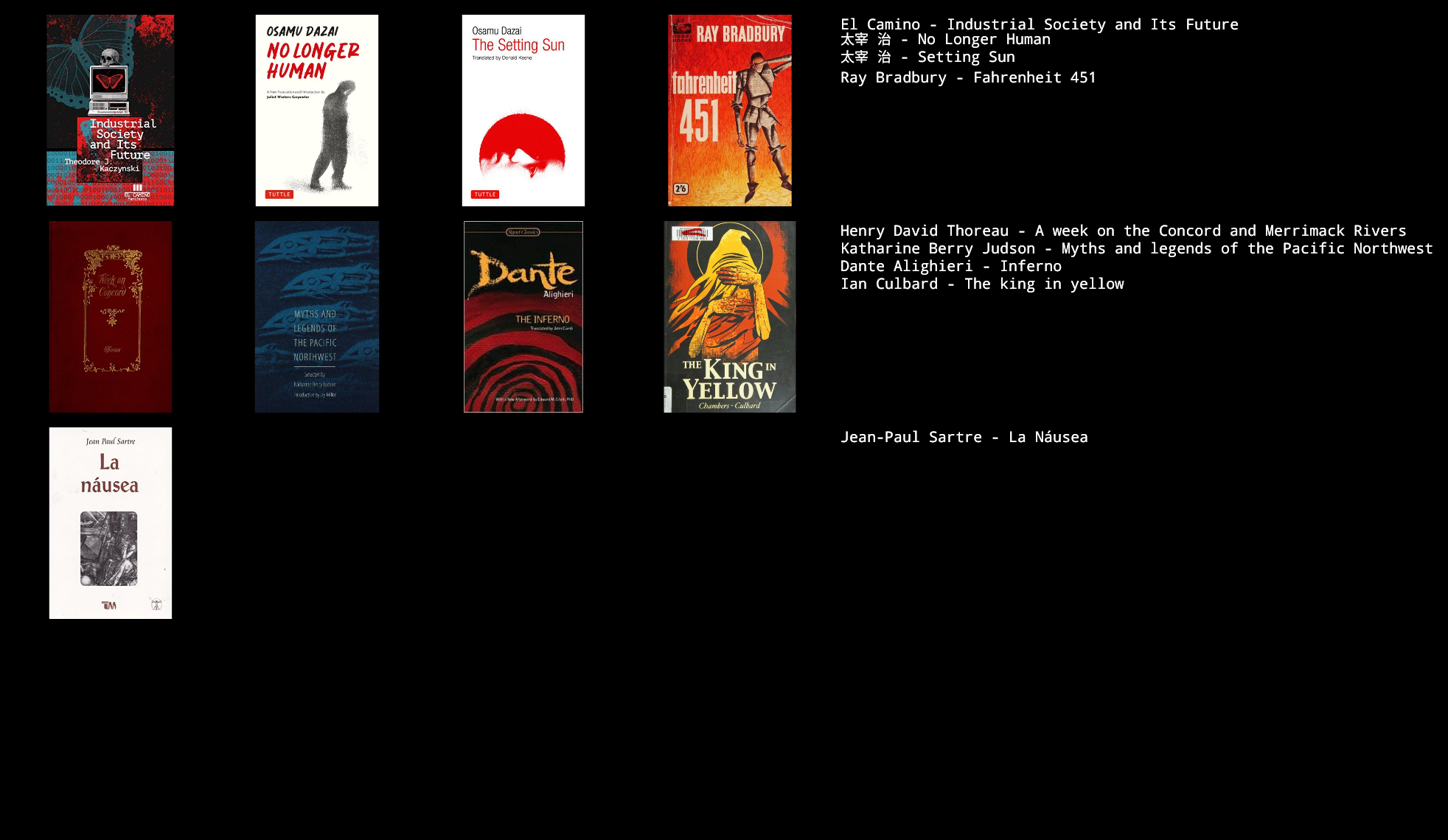Click the No Longer Human title text
Screen dimensions: 1448x840
(945, 40)
